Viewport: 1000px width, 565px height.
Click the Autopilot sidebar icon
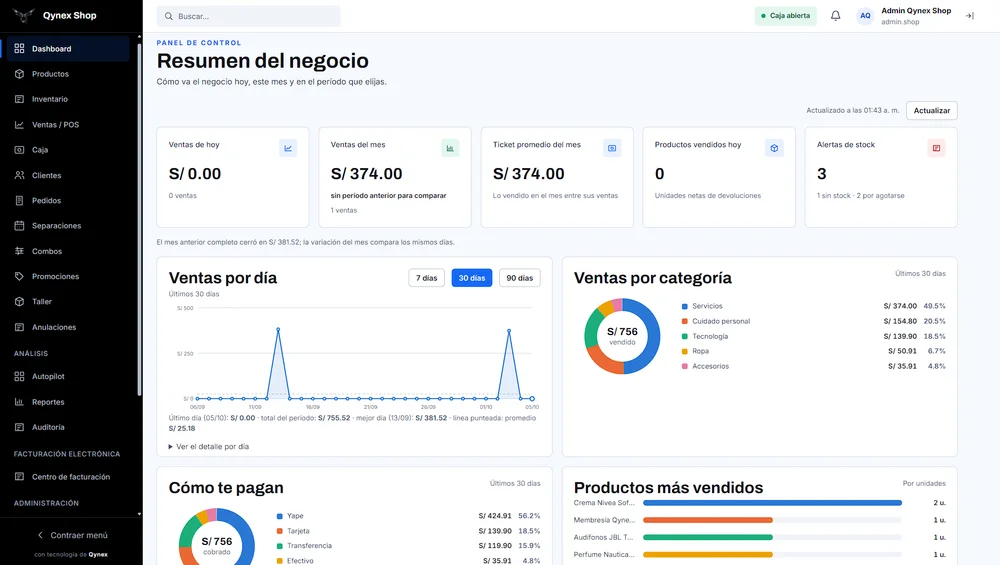pyautogui.click(x=19, y=376)
